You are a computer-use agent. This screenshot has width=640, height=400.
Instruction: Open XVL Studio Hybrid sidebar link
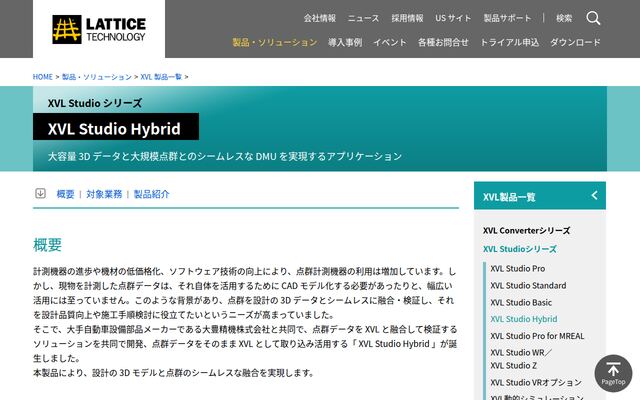click(x=524, y=319)
